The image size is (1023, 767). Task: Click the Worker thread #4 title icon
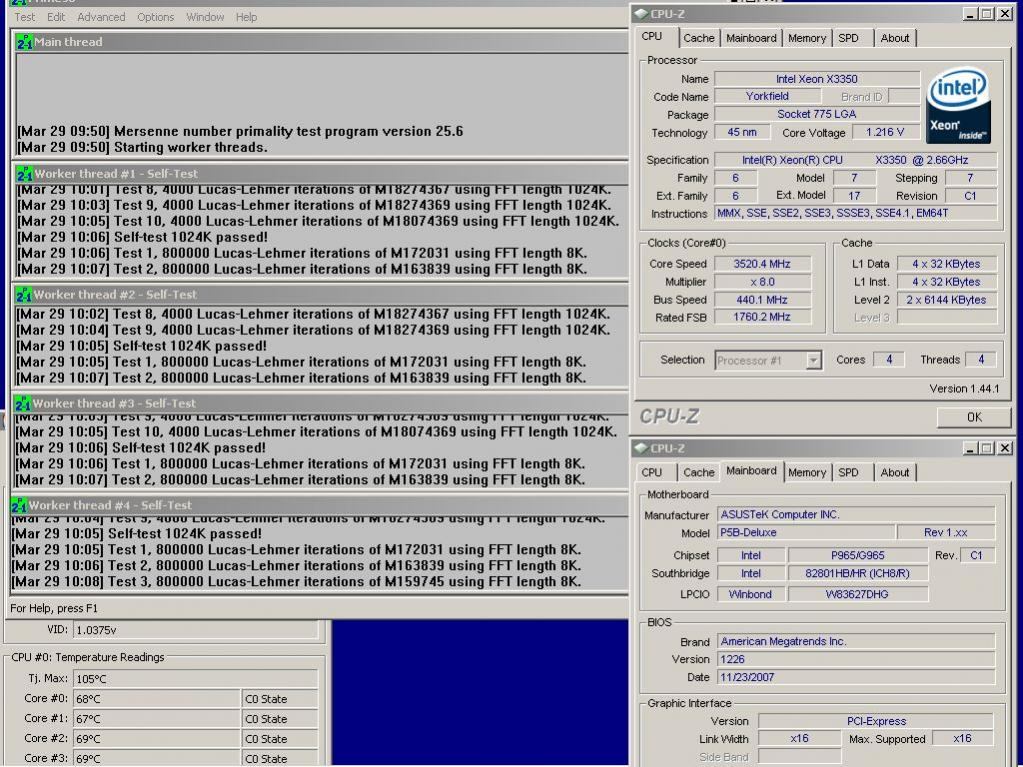tap(20, 505)
